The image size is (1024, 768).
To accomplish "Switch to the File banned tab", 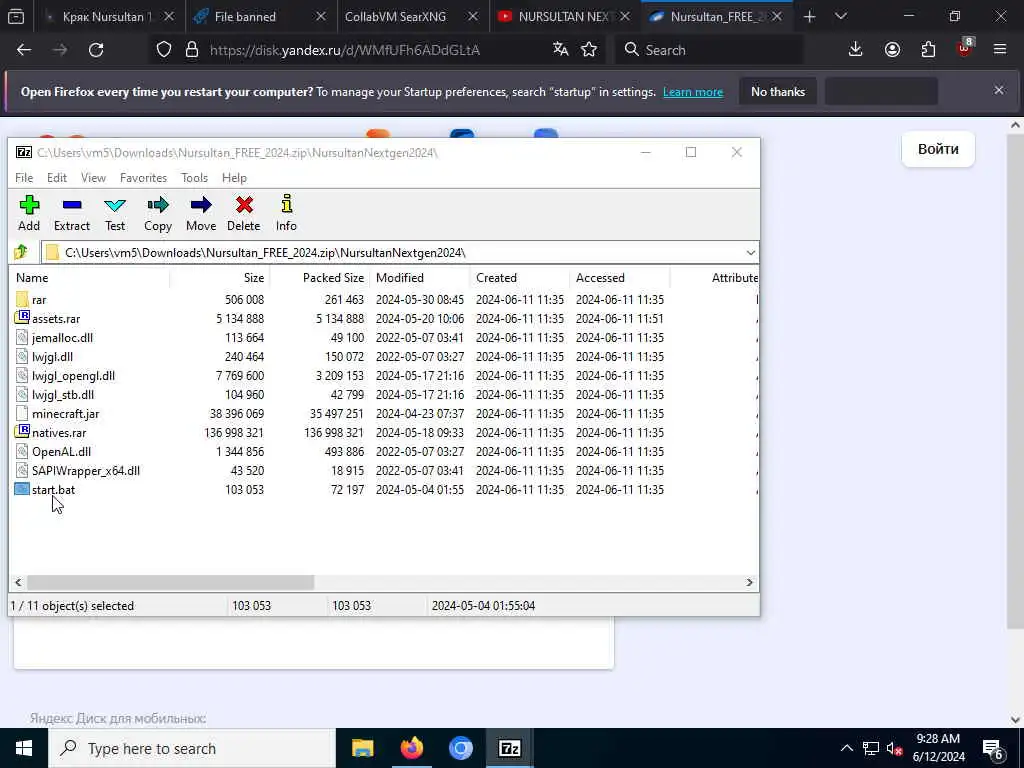I will pyautogui.click(x=261, y=16).
